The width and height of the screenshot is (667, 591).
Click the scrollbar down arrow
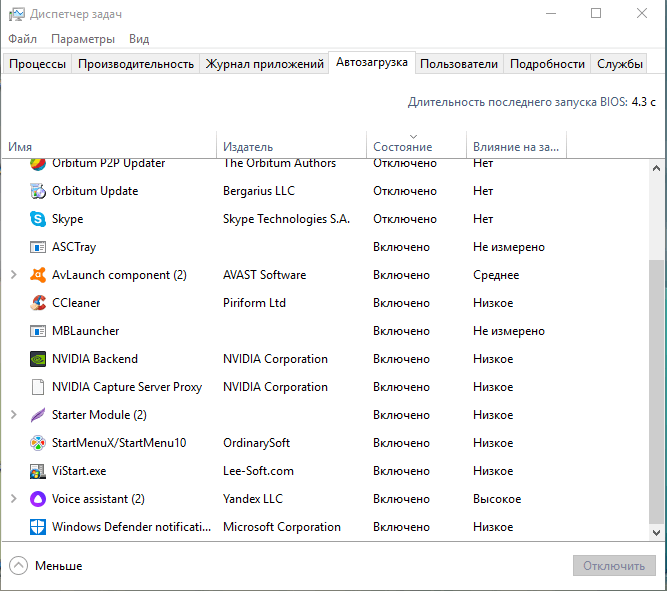[656, 533]
